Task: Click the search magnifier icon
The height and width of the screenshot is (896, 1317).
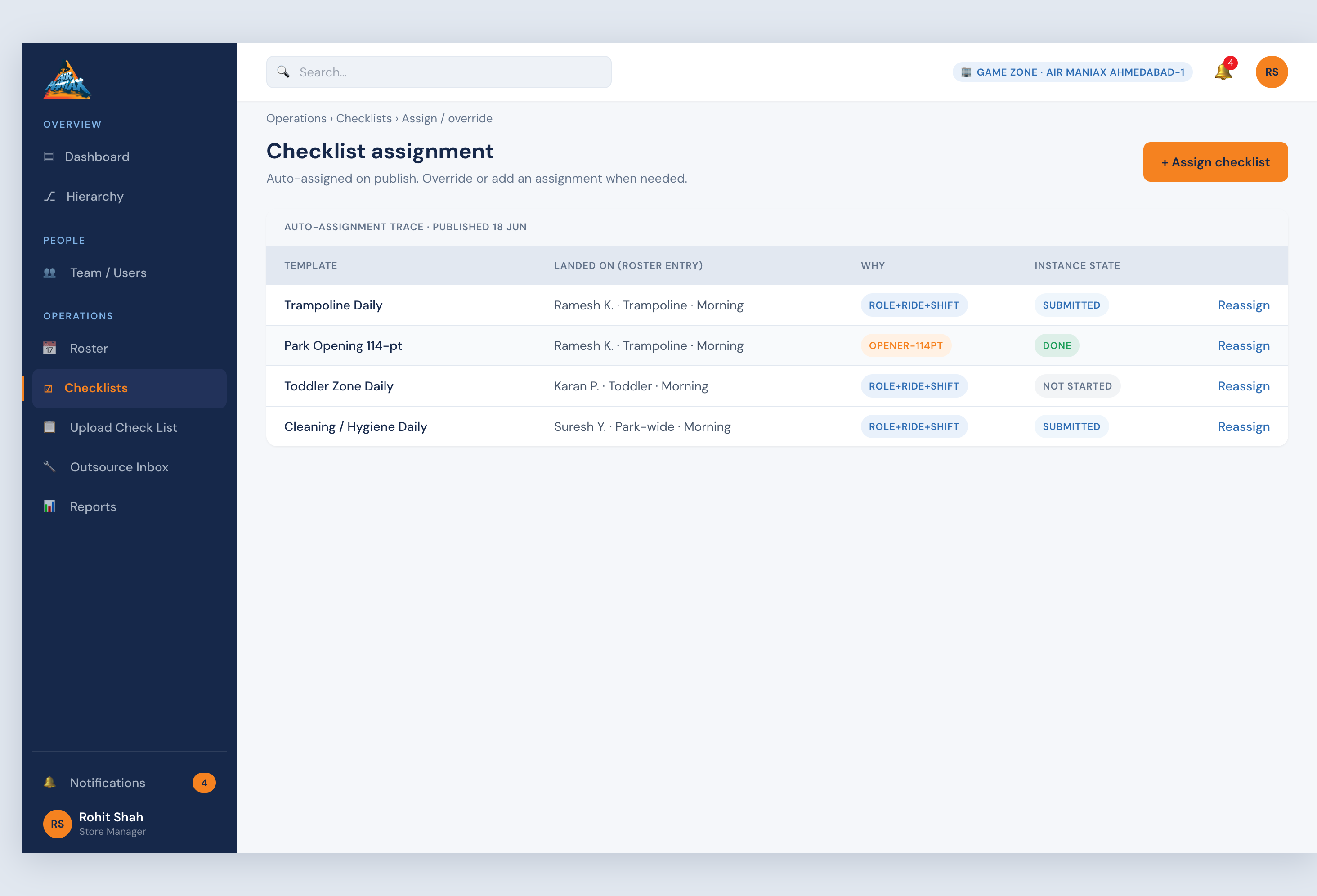Action: [x=283, y=72]
